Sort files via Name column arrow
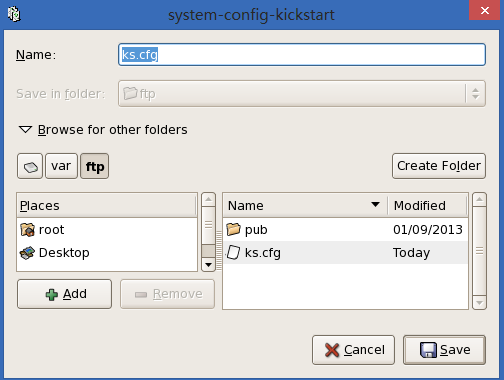The image size is (504, 380). coord(375,204)
